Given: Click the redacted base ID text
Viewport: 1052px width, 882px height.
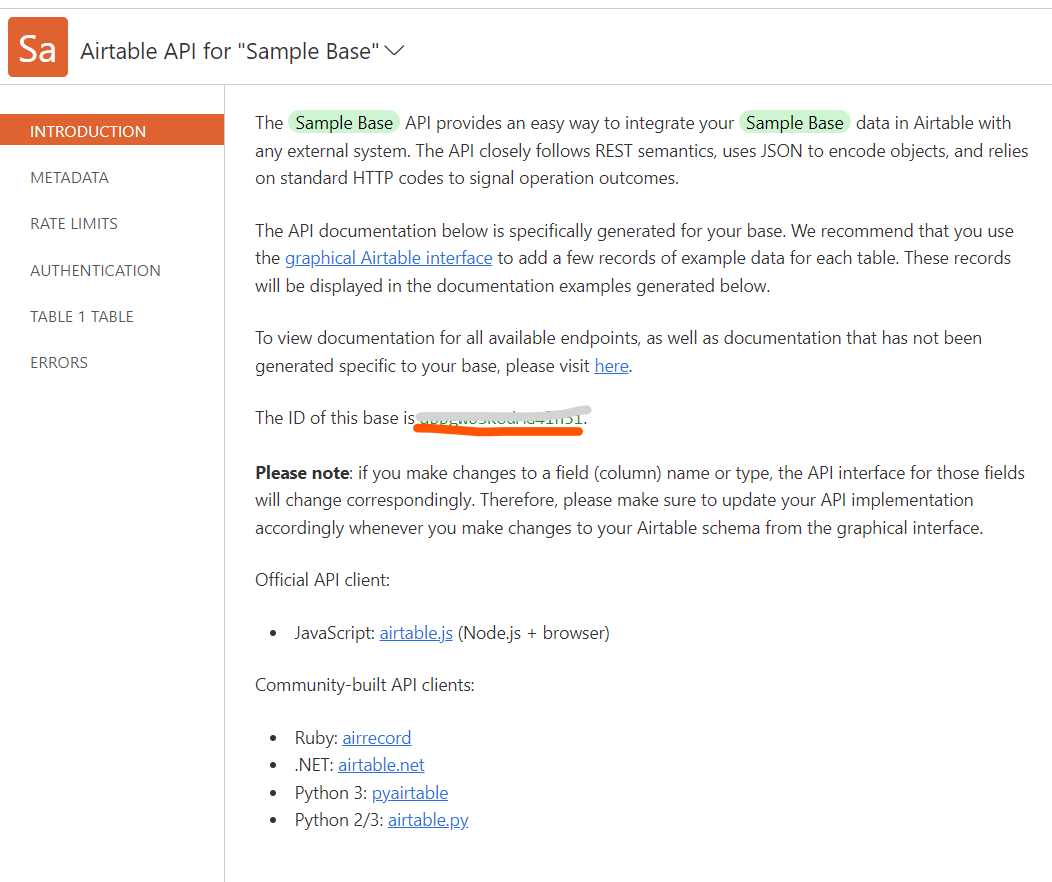Looking at the screenshot, I should [x=501, y=419].
